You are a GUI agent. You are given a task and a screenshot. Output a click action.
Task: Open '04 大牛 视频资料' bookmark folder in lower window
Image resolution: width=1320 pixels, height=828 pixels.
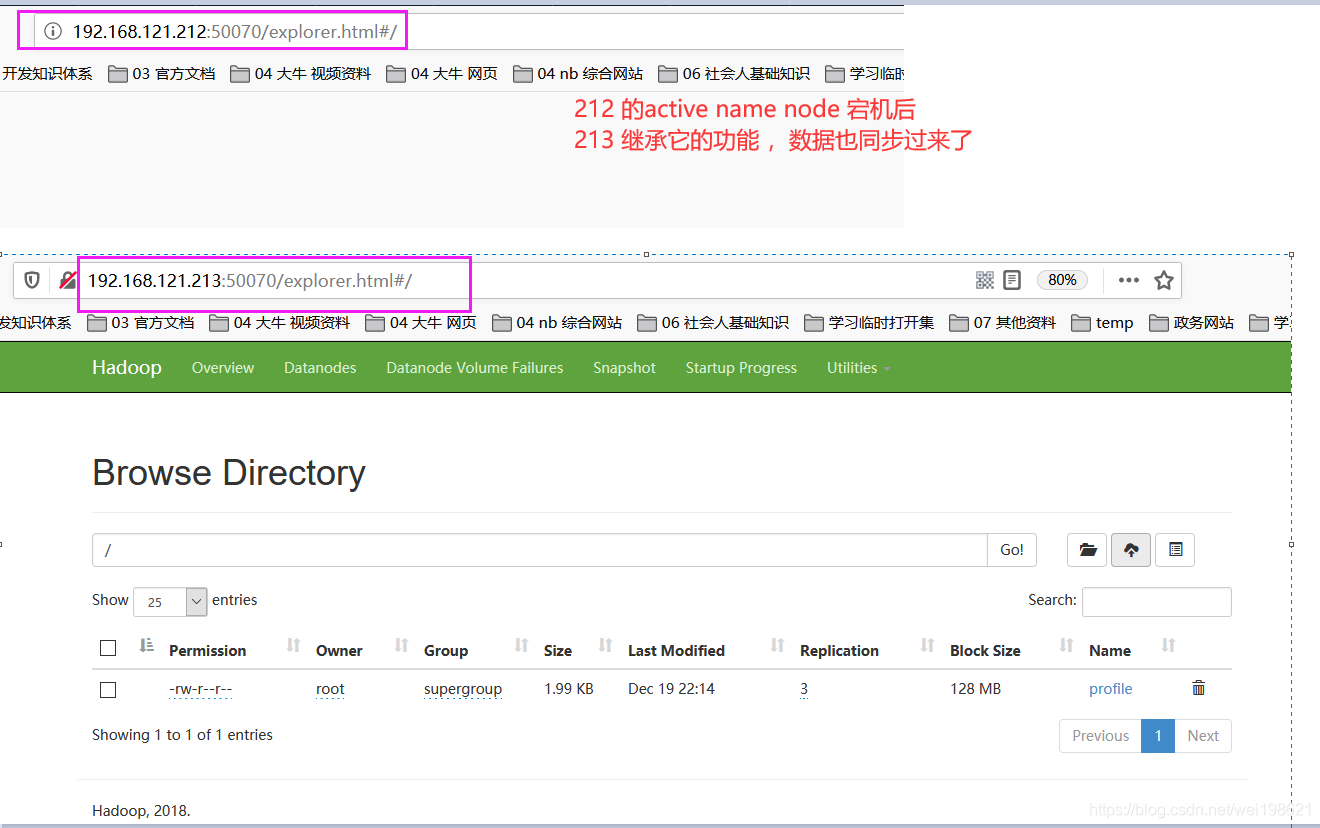280,323
